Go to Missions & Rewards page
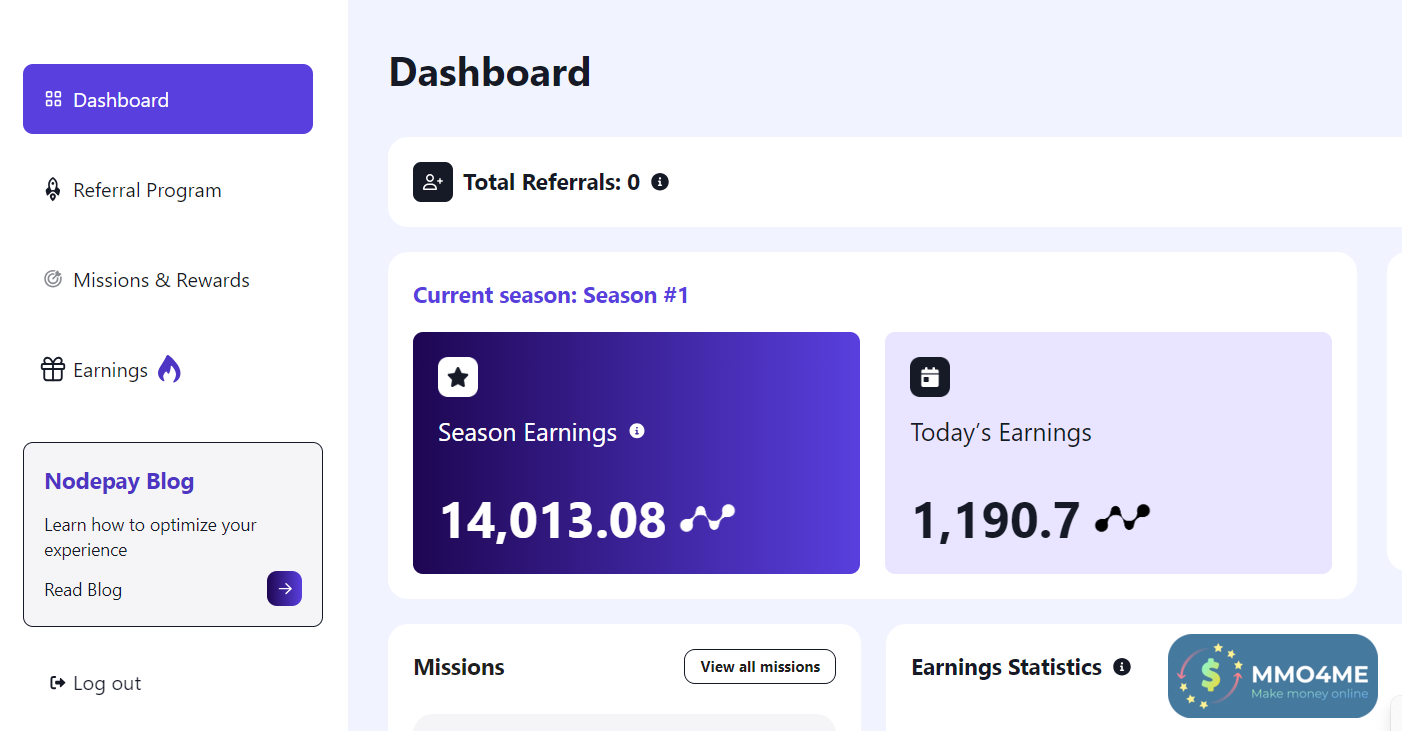 coord(161,280)
